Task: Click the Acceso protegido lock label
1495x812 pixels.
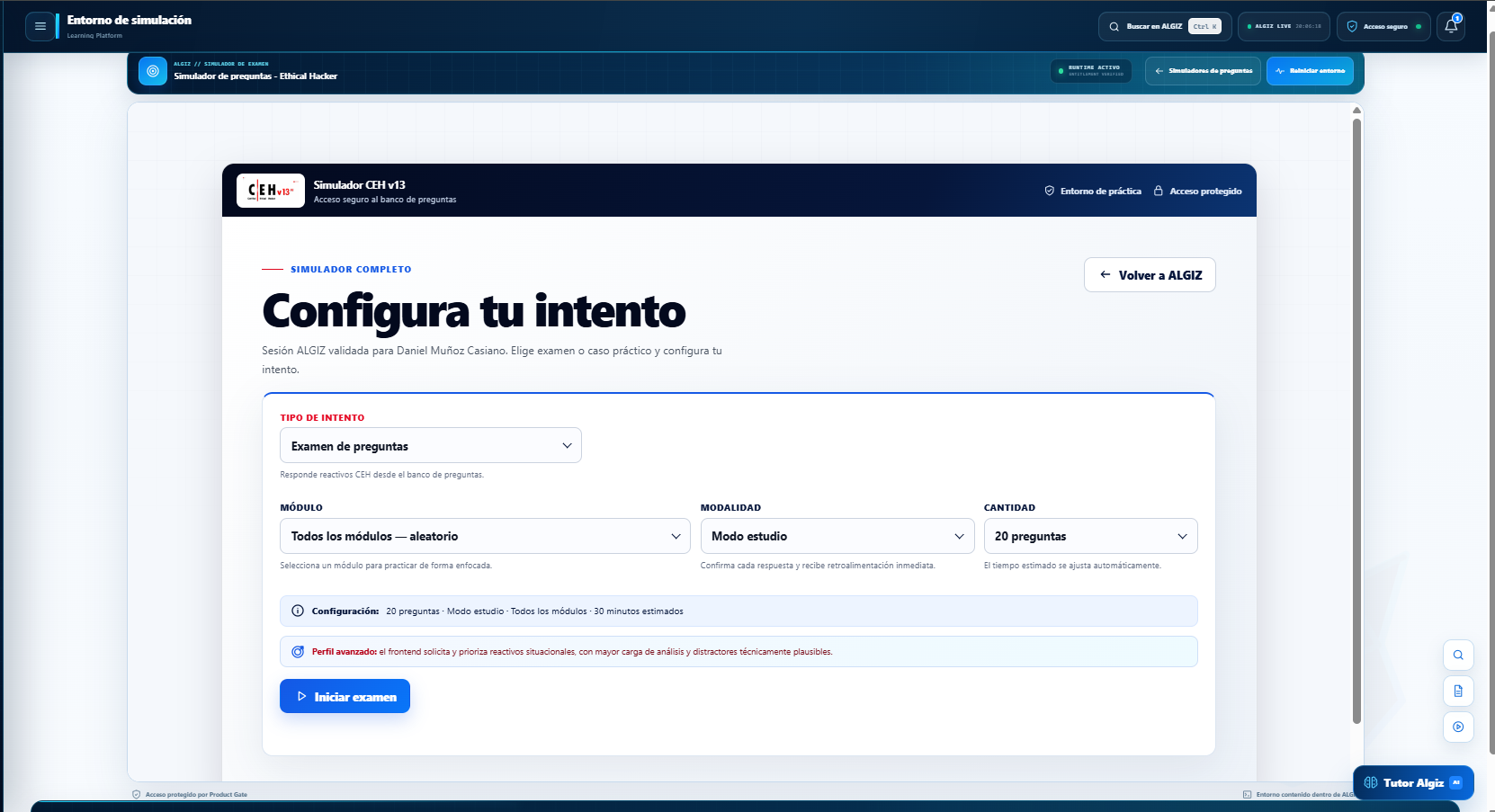Action: pos(1198,191)
